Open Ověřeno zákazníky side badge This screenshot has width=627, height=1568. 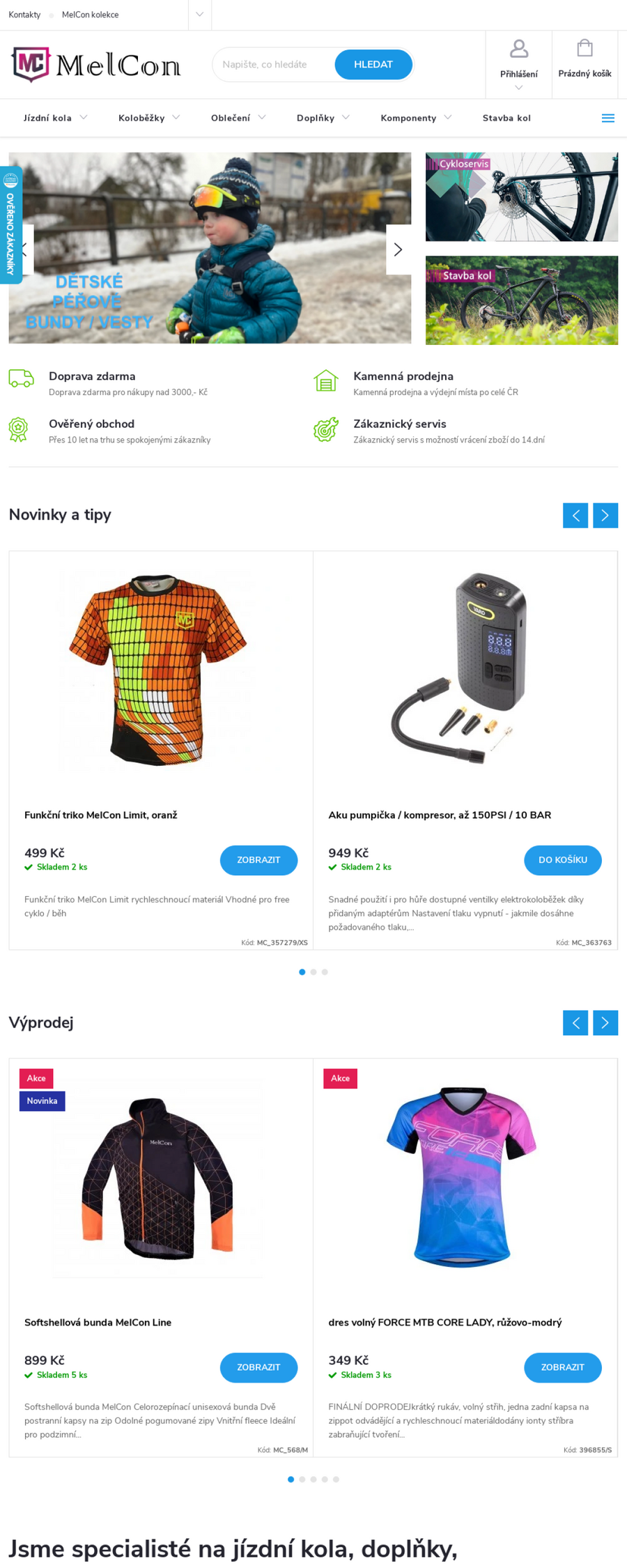coord(10,225)
